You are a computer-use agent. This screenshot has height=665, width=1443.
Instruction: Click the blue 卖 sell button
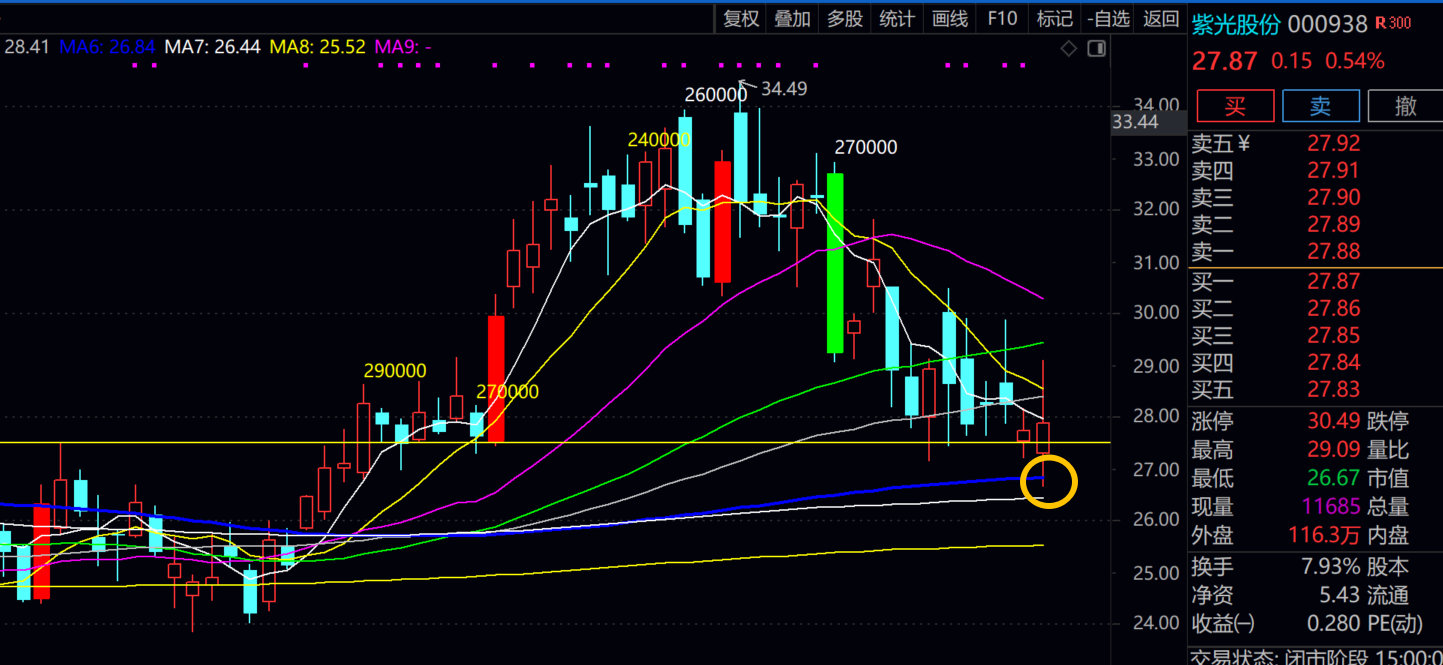[x=1321, y=105]
